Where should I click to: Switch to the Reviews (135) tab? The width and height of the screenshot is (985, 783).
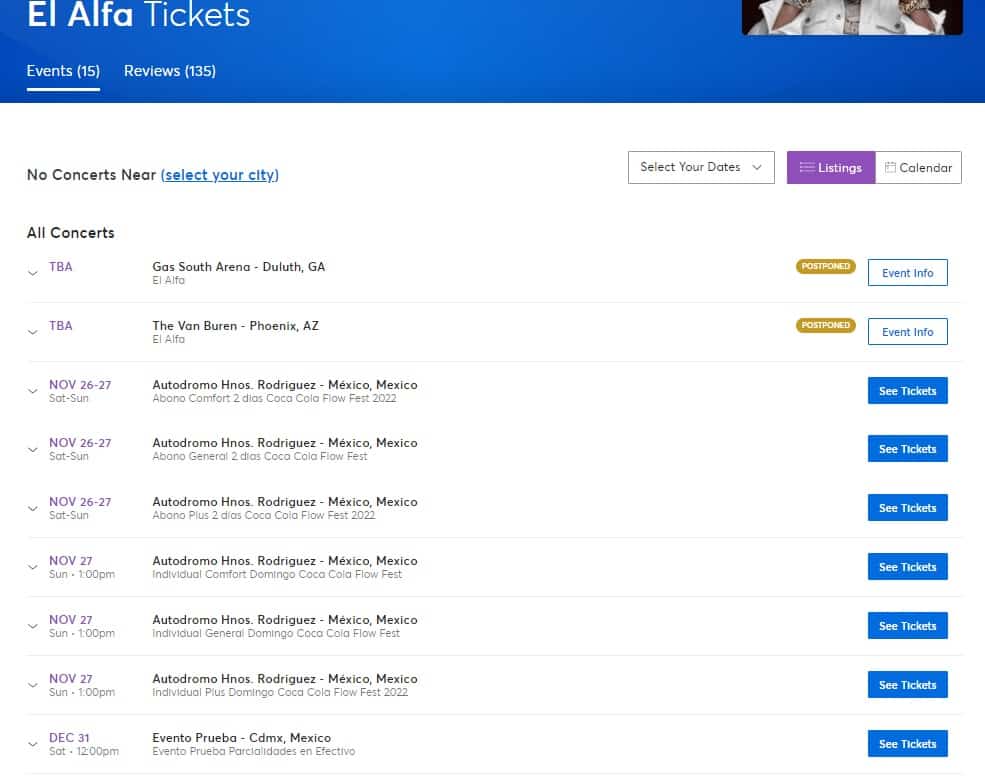[x=170, y=71]
